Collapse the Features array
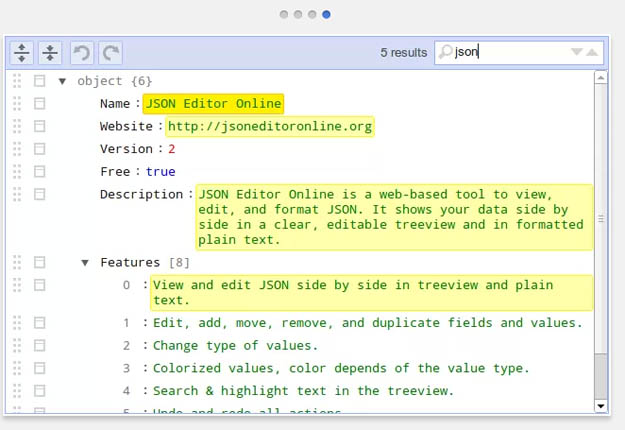The height and width of the screenshot is (430, 625). [x=85, y=263]
